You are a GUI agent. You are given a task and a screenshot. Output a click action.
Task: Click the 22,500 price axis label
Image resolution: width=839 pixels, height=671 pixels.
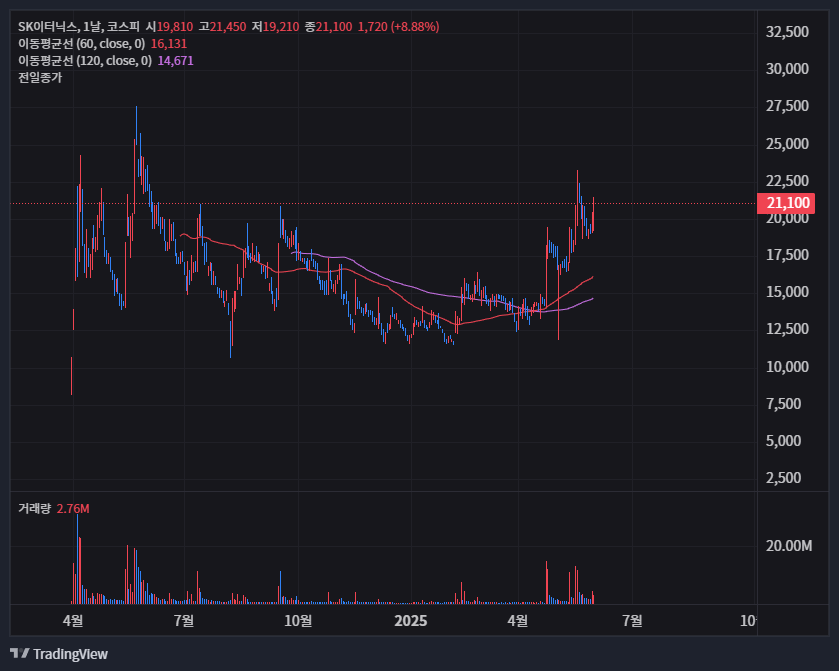tap(787, 181)
